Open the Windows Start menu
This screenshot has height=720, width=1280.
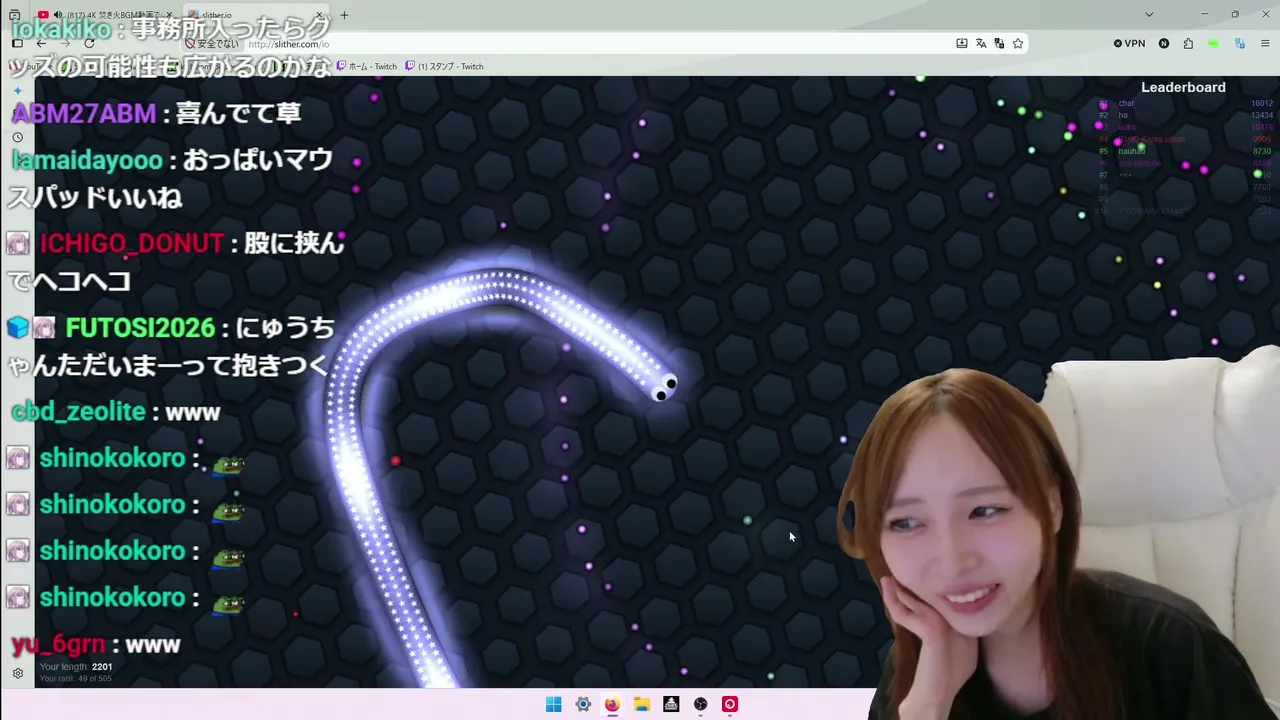click(x=553, y=704)
